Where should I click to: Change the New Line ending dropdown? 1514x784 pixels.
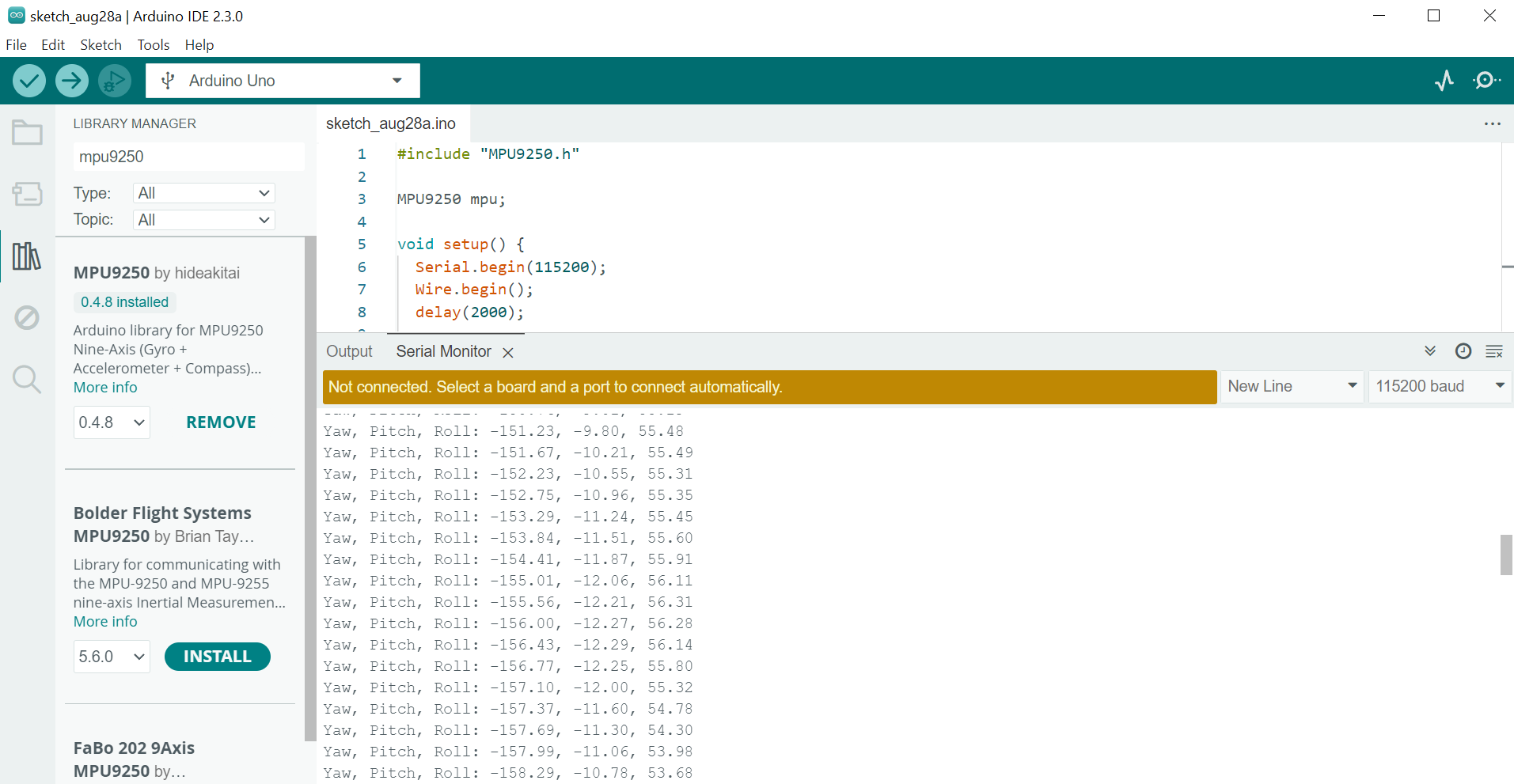[x=1292, y=386]
